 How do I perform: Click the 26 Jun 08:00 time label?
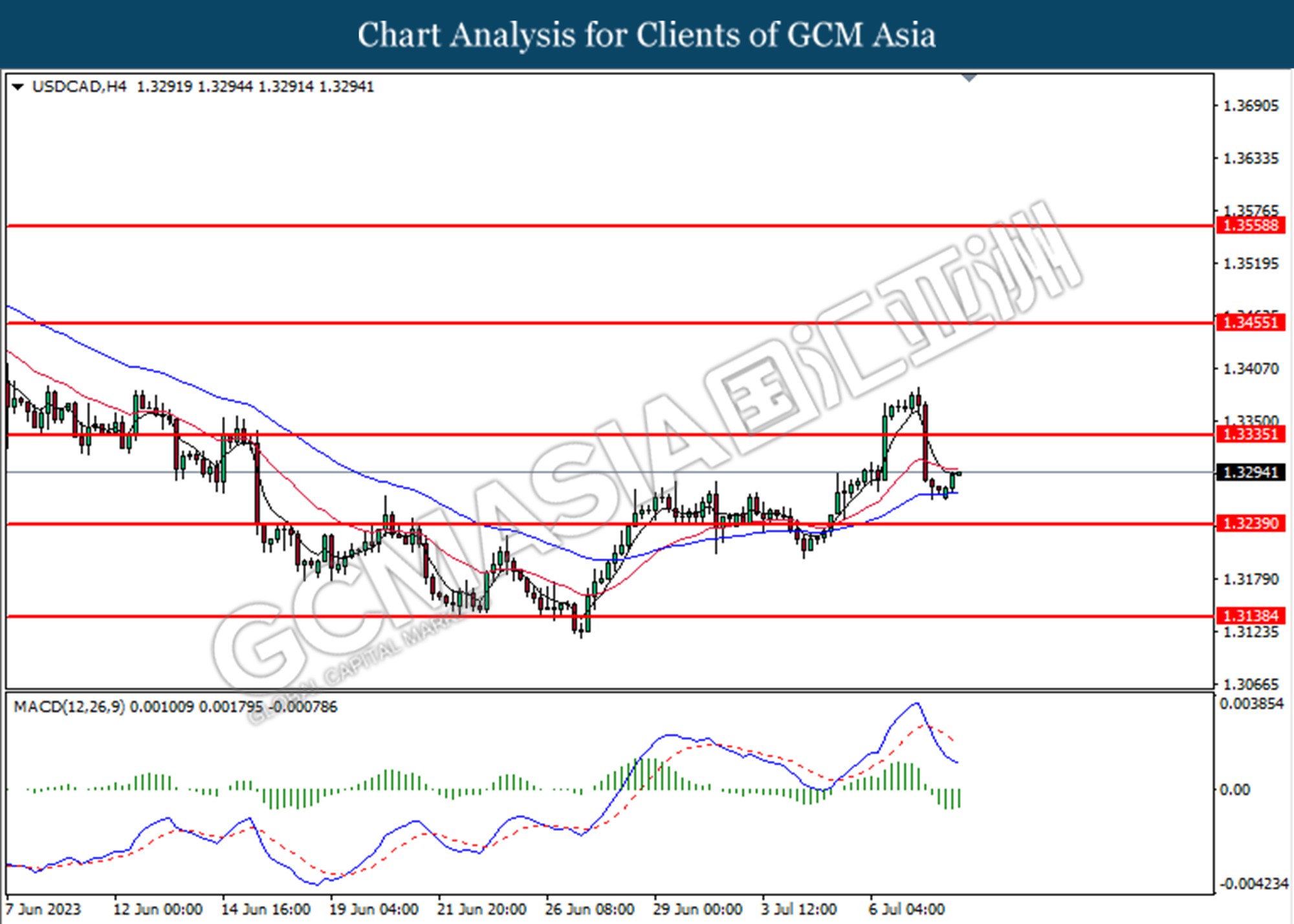[x=590, y=909]
